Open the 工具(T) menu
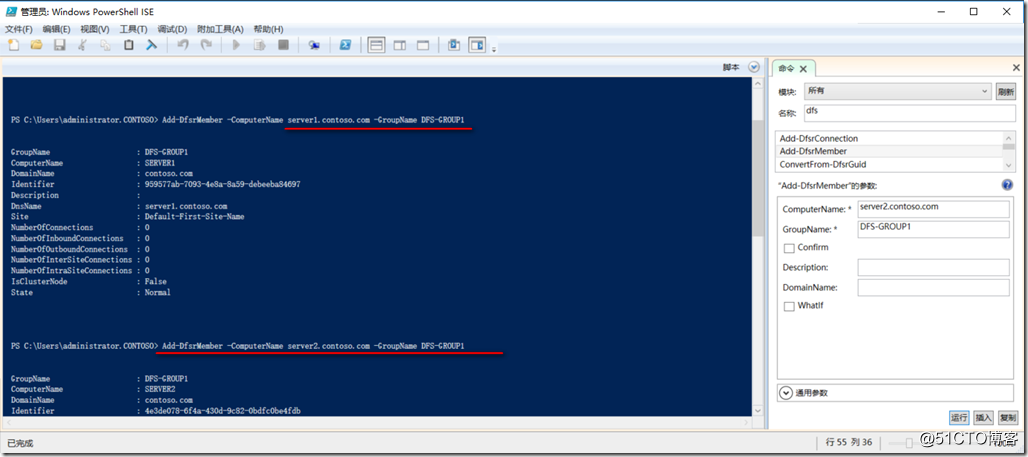The width and height of the screenshot is (1028, 457). click(133, 30)
